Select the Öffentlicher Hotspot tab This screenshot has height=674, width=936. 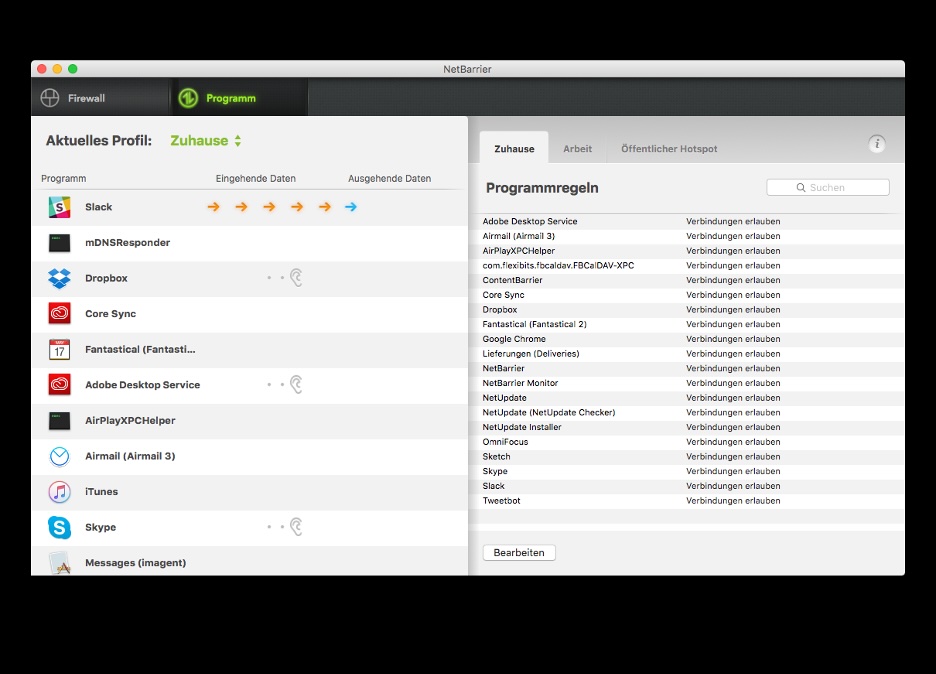coord(668,149)
